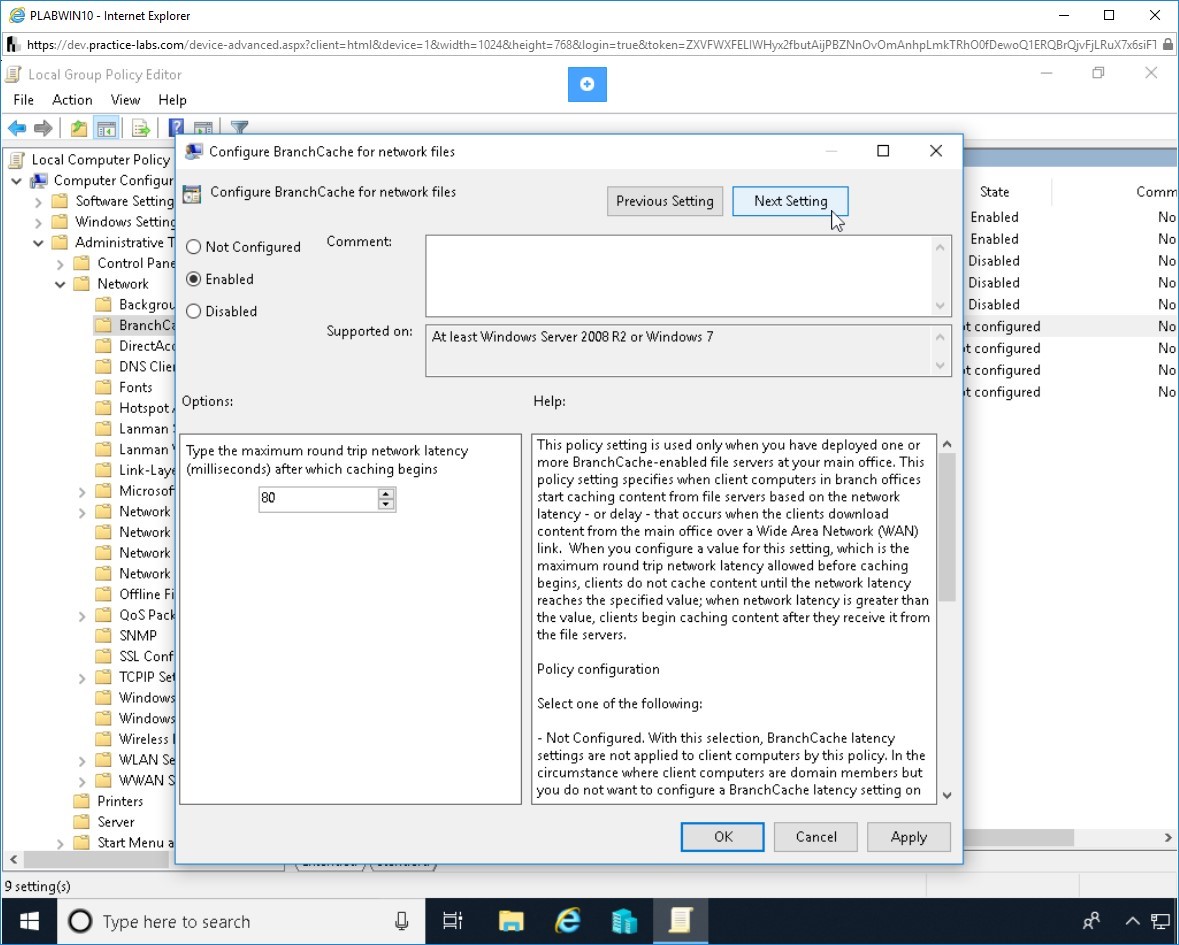The image size is (1179, 945).
Task: Expand the Control Panel node
Action: click(x=60, y=264)
